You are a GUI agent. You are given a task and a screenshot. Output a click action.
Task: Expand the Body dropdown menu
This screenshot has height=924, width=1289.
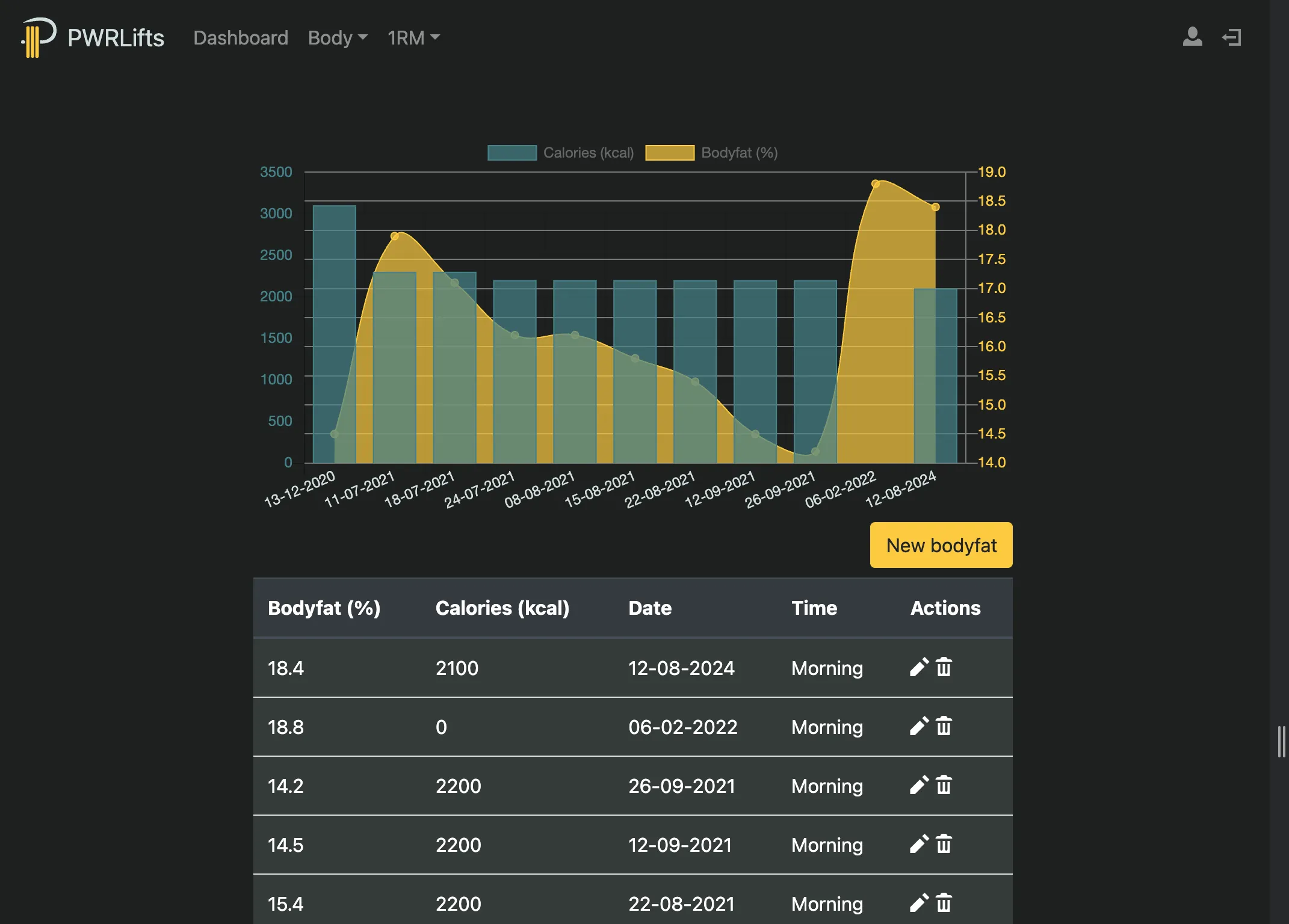click(338, 38)
